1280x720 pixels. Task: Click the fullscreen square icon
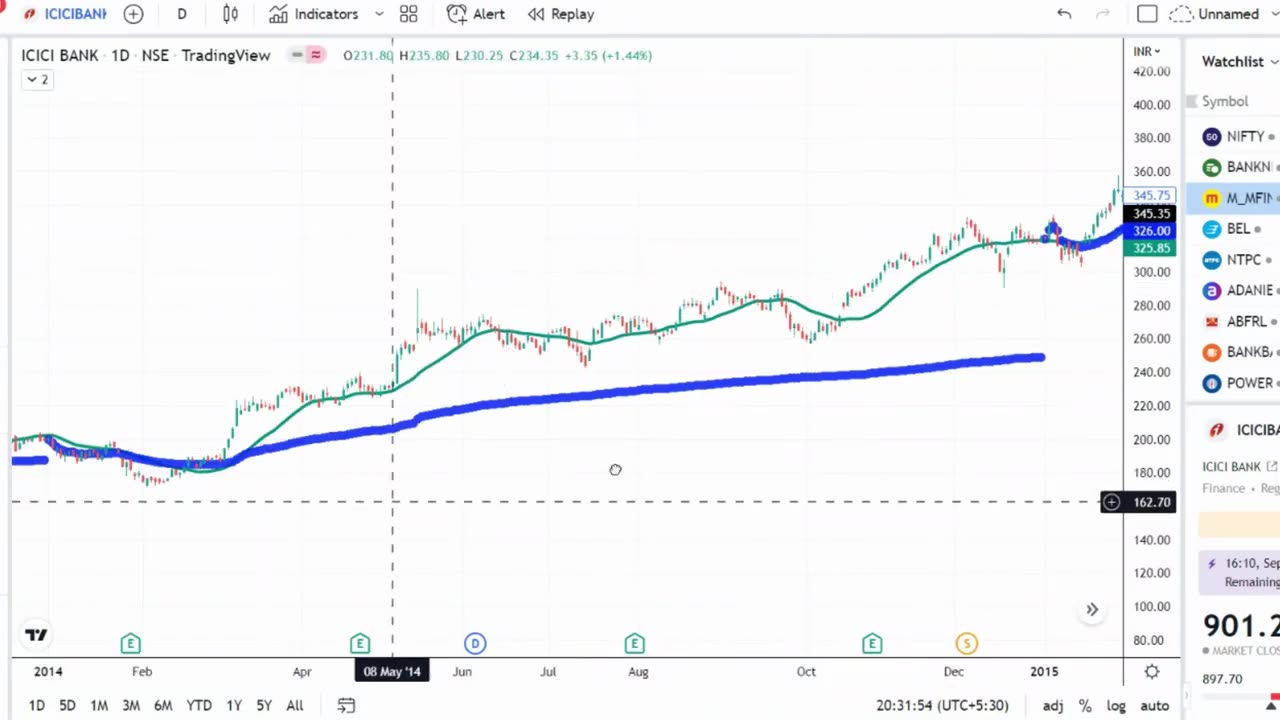1147,14
